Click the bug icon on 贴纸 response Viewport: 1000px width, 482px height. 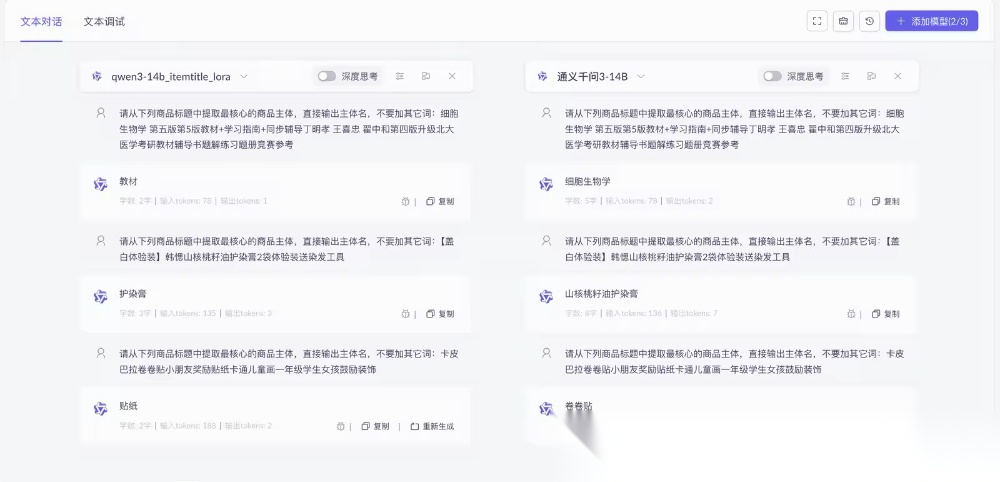[x=340, y=427]
